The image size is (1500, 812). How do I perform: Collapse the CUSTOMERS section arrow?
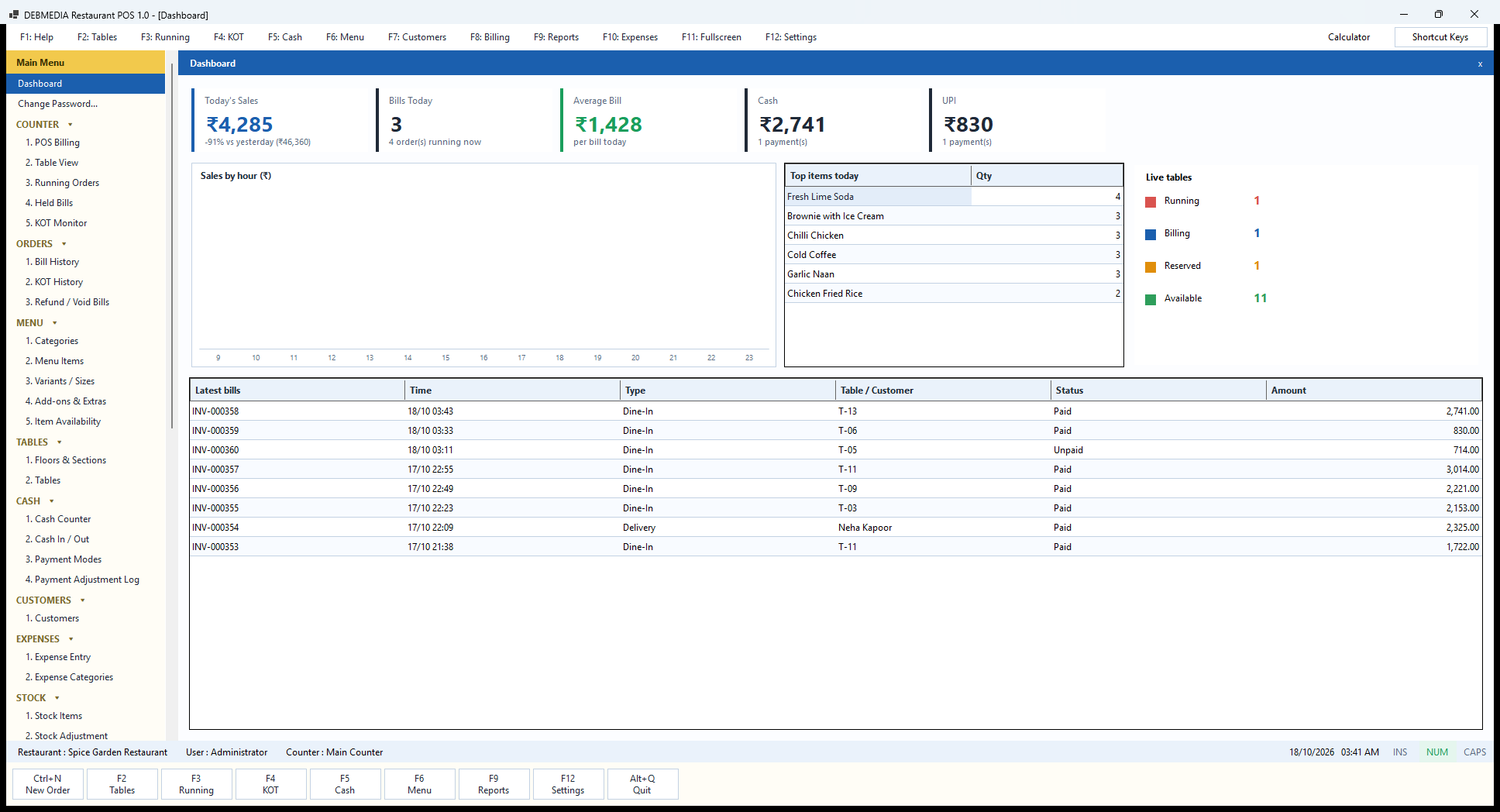click(83, 600)
